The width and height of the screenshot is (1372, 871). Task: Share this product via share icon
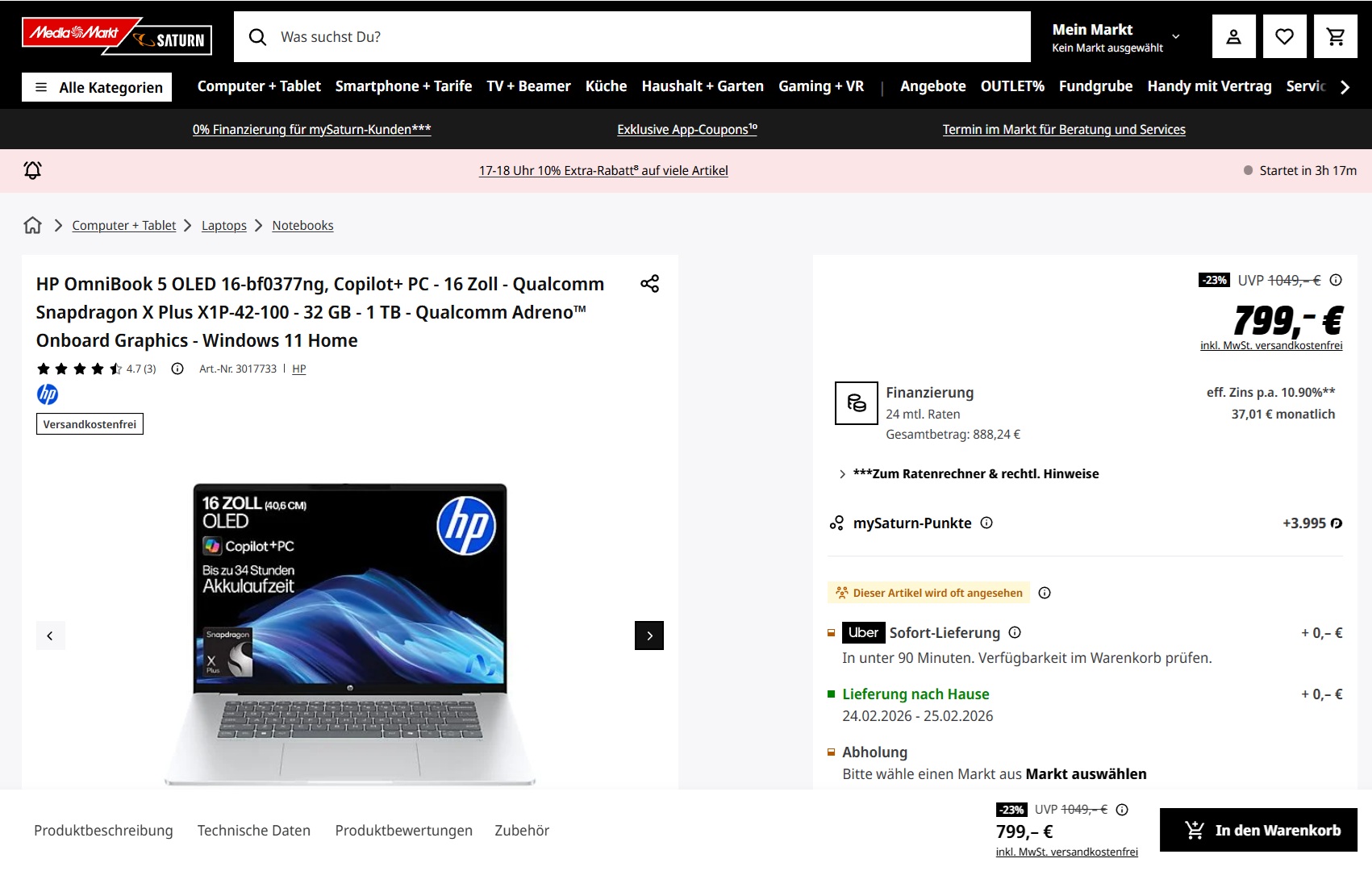pyautogui.click(x=649, y=284)
